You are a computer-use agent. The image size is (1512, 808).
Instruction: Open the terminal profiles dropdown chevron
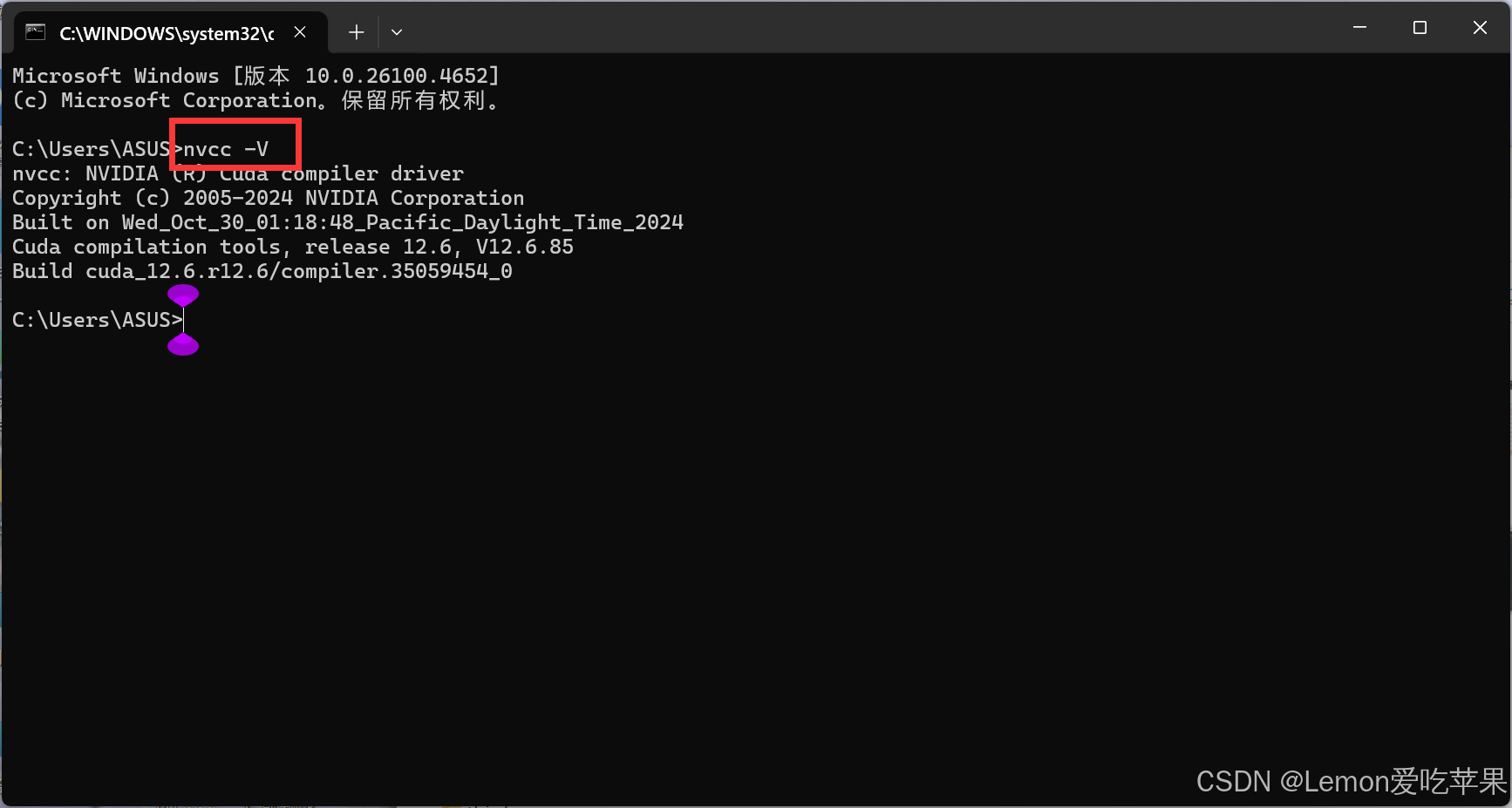click(397, 31)
